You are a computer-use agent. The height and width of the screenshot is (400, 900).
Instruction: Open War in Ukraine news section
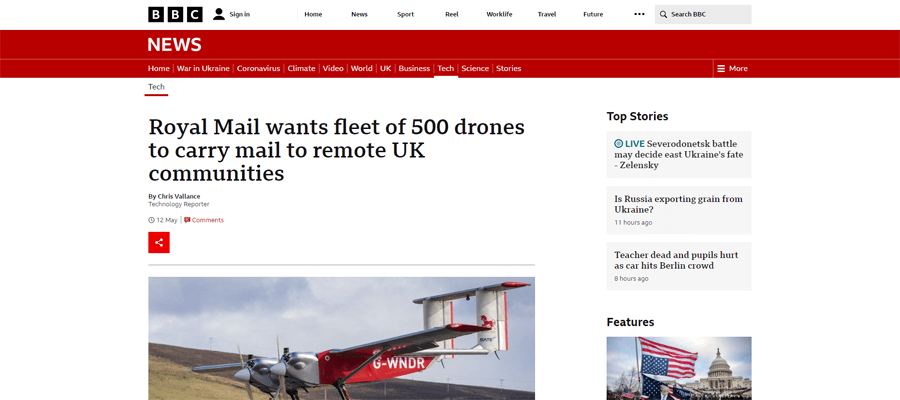(x=203, y=68)
